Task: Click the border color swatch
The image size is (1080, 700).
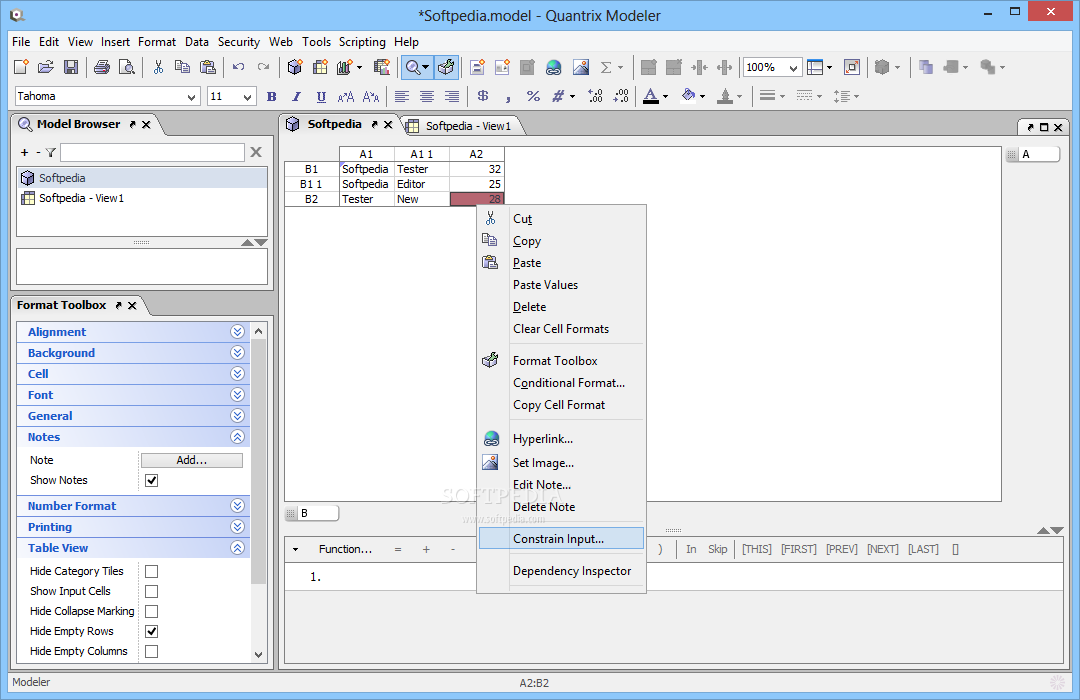Action: click(725, 96)
